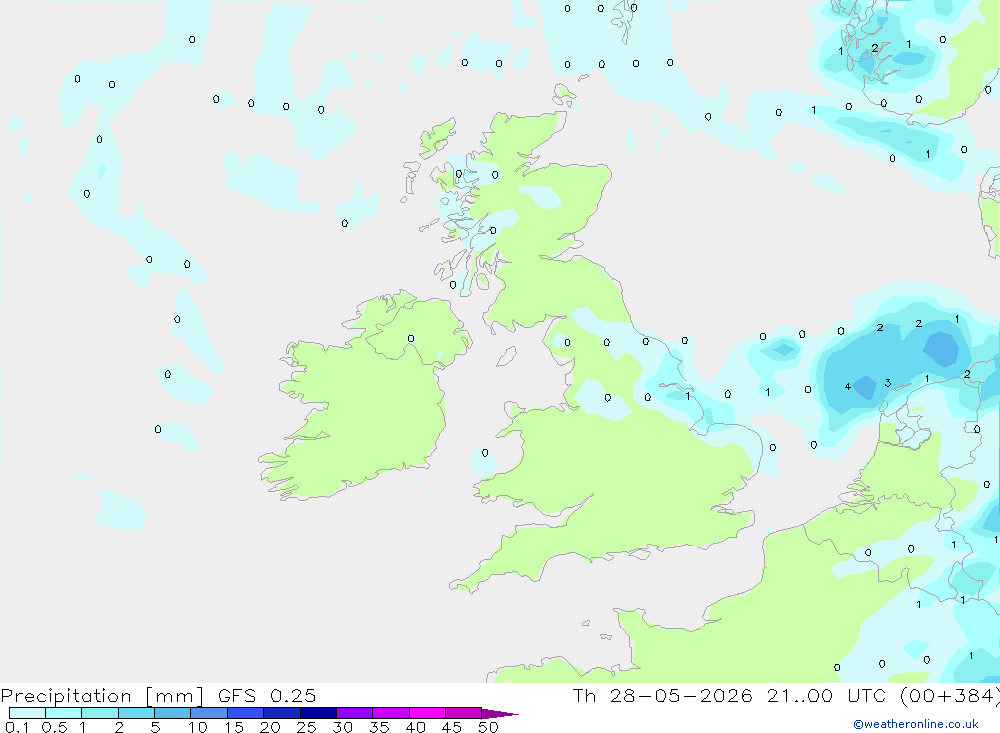Click the "(00+384)" forecast offset text
The image size is (1000, 733).
pos(949,695)
